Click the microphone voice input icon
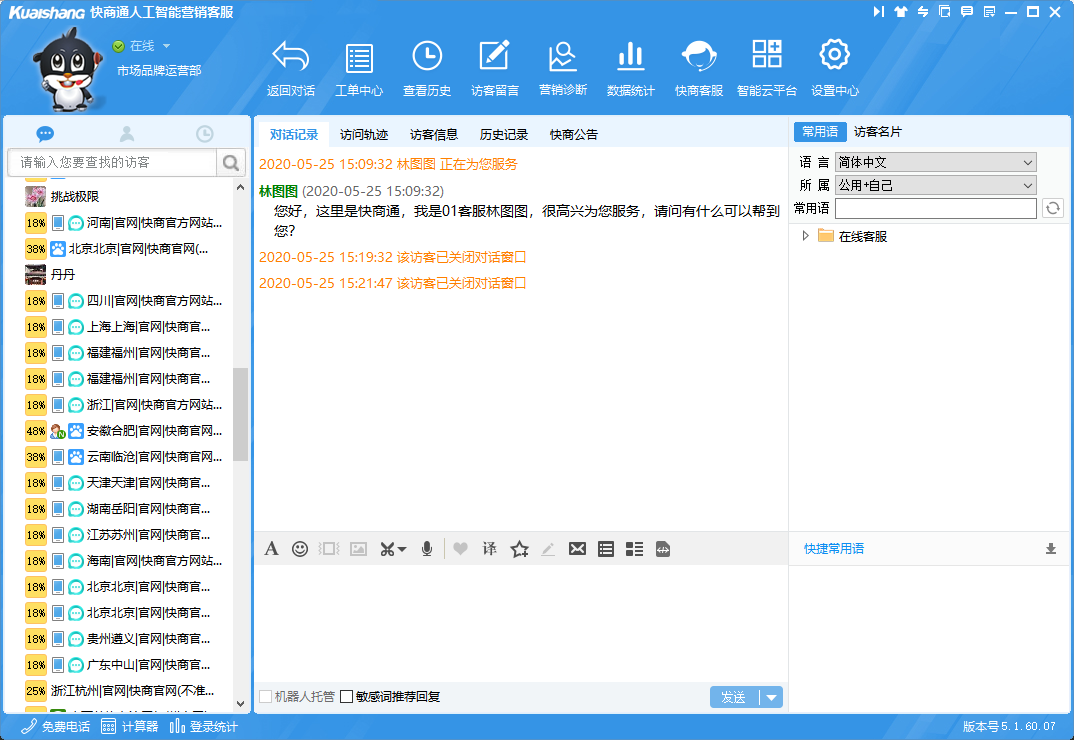This screenshot has height=740, width=1074. pos(427,549)
